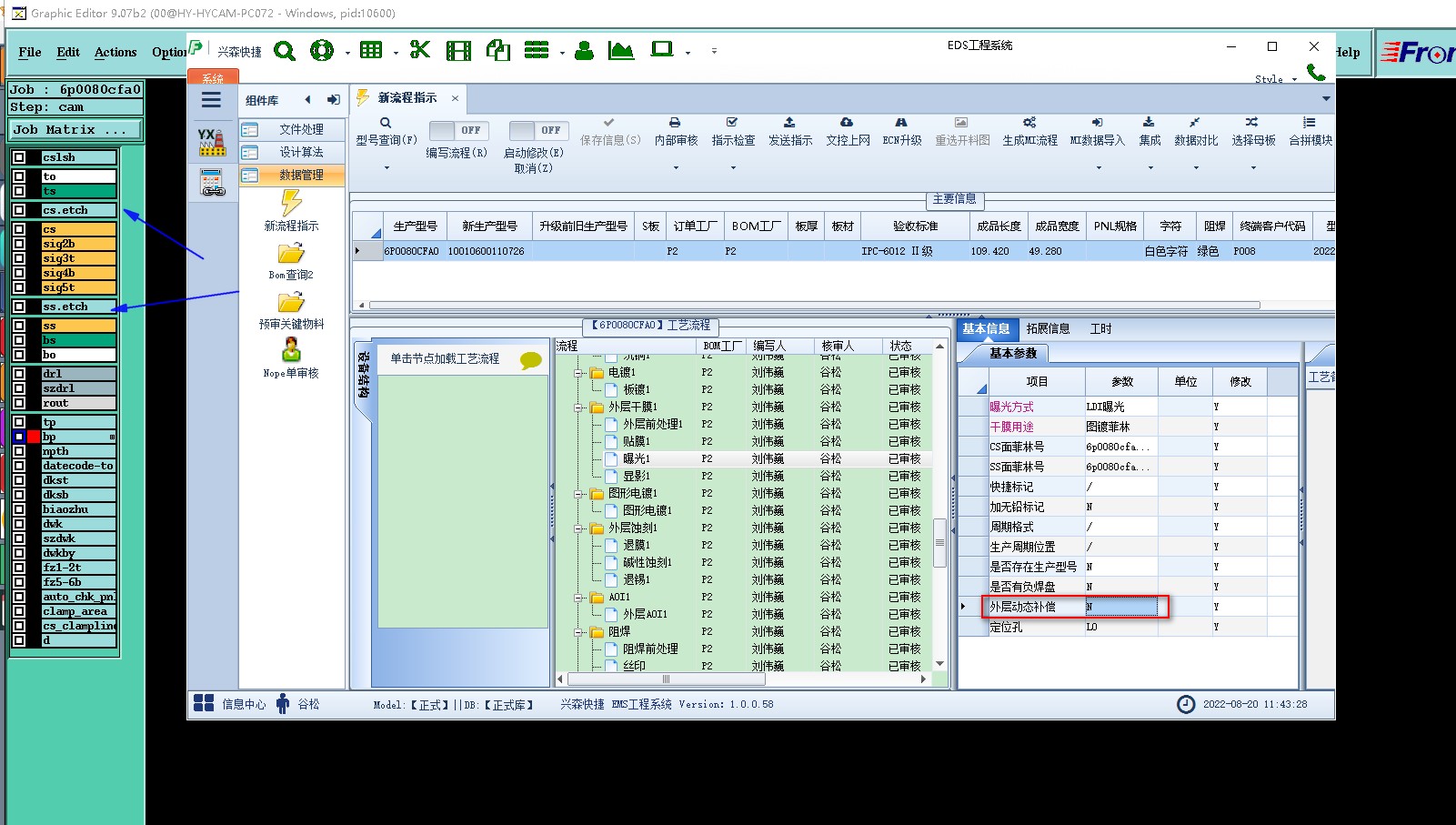Select 文件处理 in the component library
This screenshot has height=825, width=1456.
coord(293,130)
